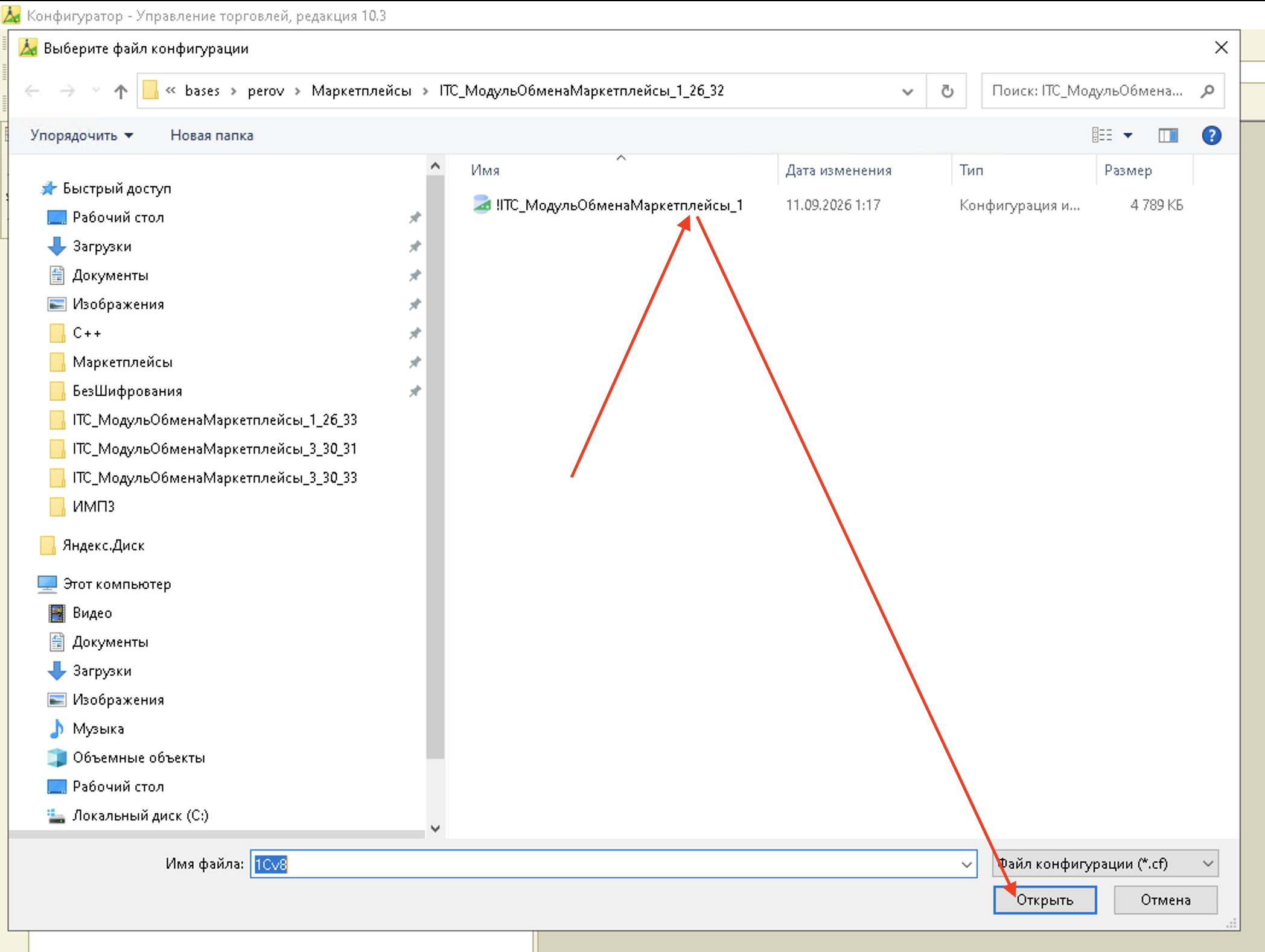This screenshot has height=952, width=1265.
Task: Open Локальный диск (C:)
Action: [140, 816]
